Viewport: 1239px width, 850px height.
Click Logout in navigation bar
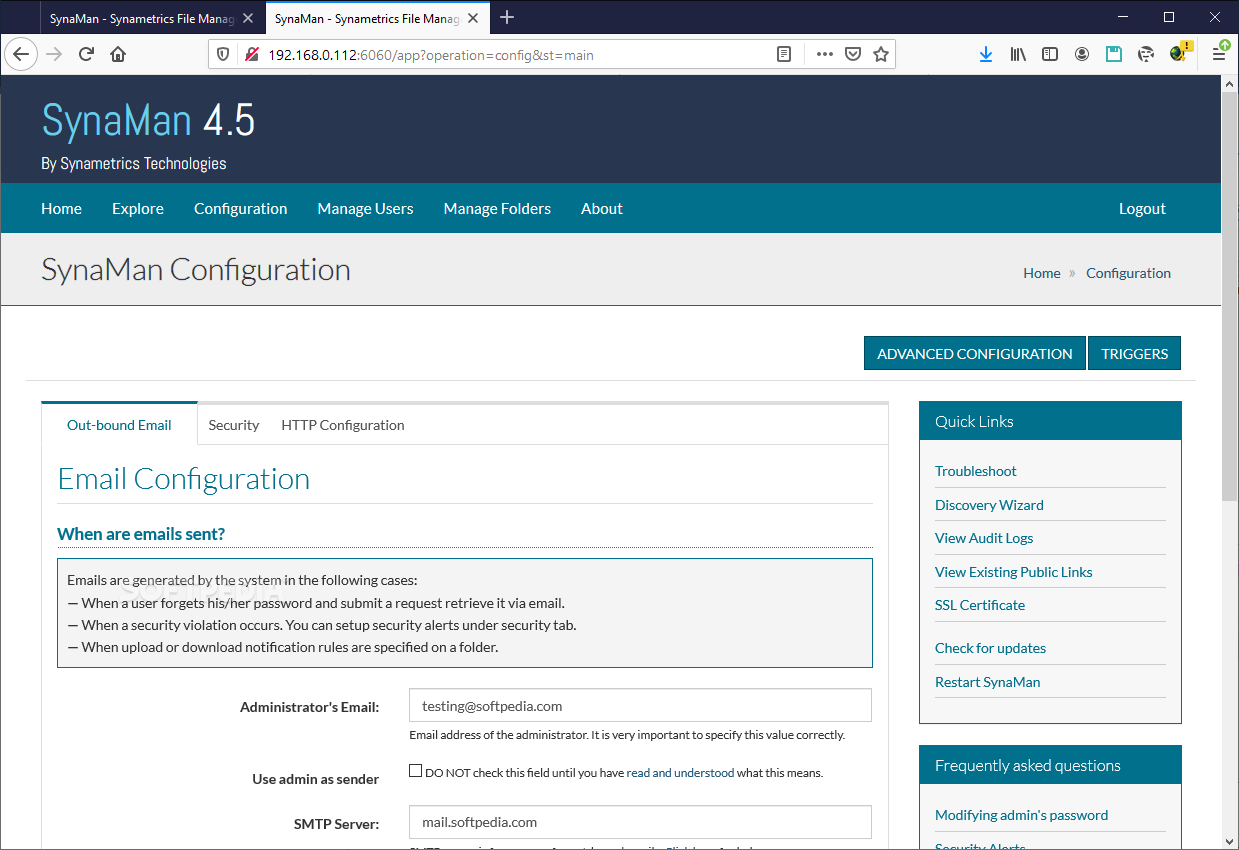[1142, 208]
